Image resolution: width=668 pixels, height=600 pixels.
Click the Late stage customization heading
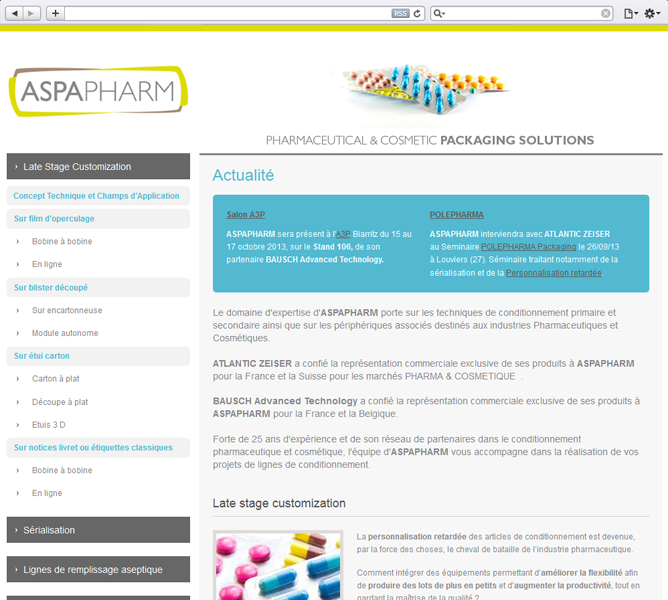pos(279,503)
